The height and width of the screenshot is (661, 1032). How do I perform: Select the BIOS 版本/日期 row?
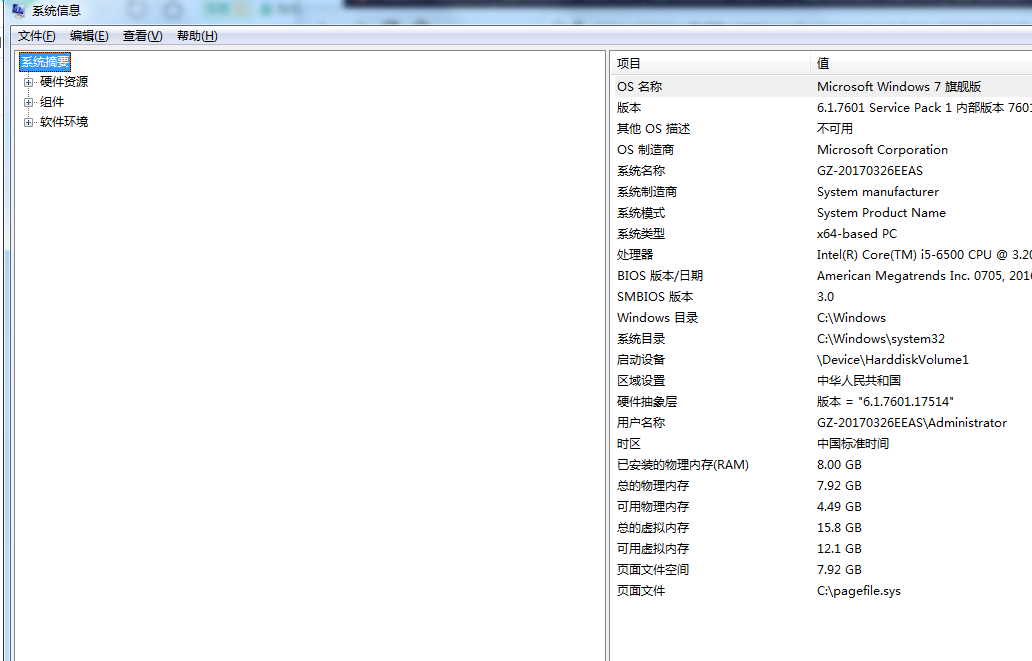point(660,276)
